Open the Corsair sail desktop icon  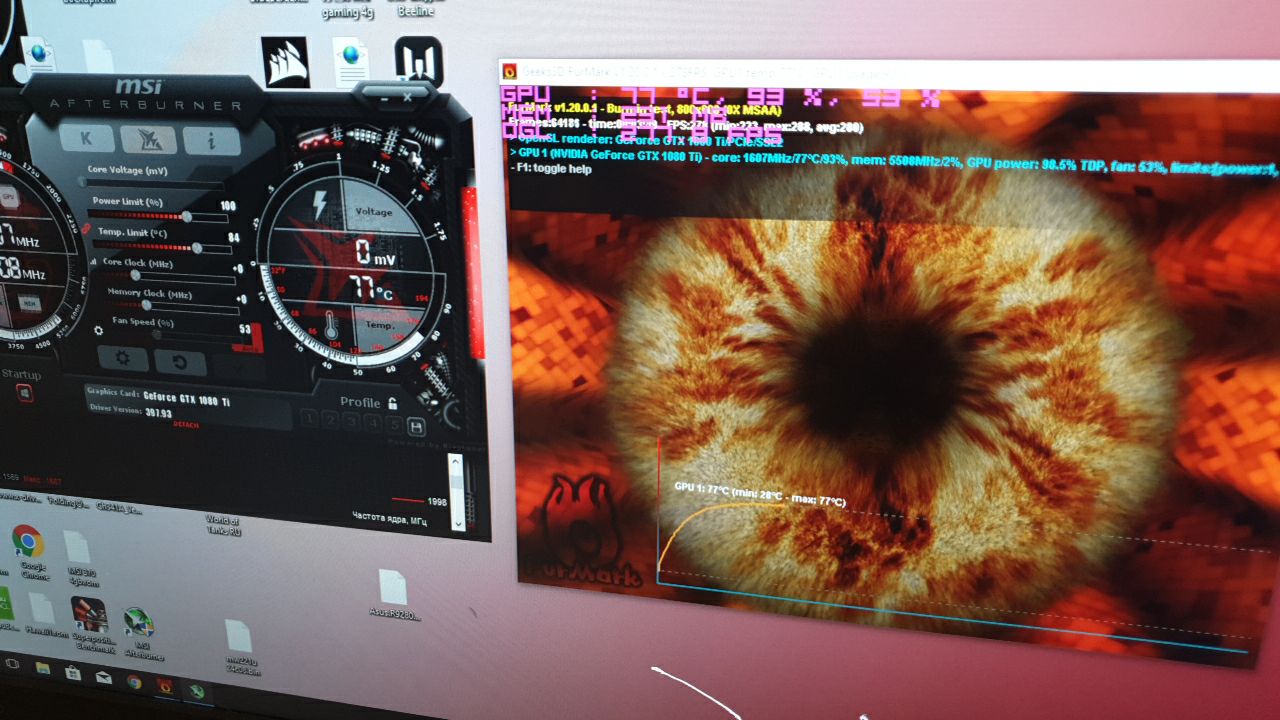285,62
